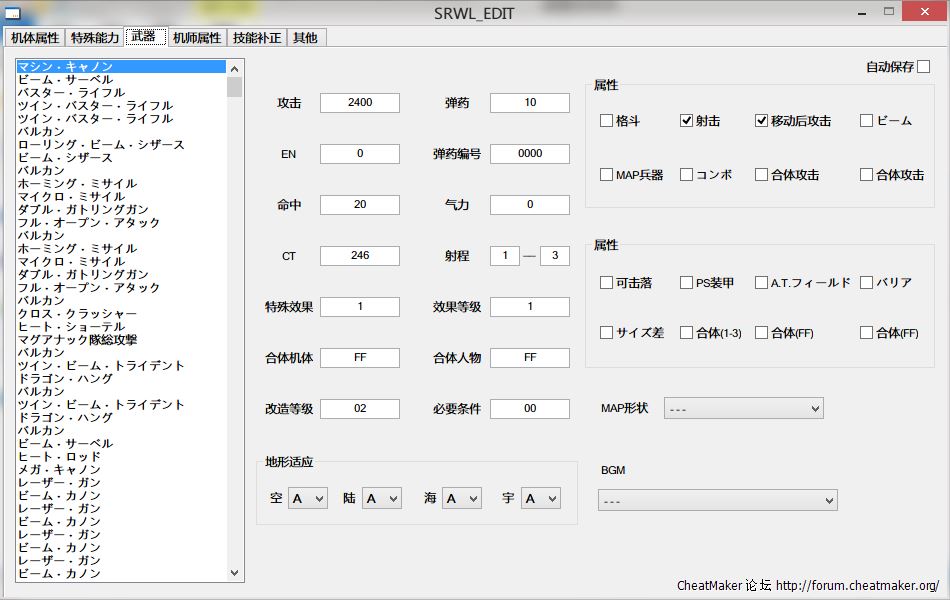Click the weapon list scroll up arrow
Viewport: 950px width, 600px height.
pyautogui.click(x=235, y=69)
